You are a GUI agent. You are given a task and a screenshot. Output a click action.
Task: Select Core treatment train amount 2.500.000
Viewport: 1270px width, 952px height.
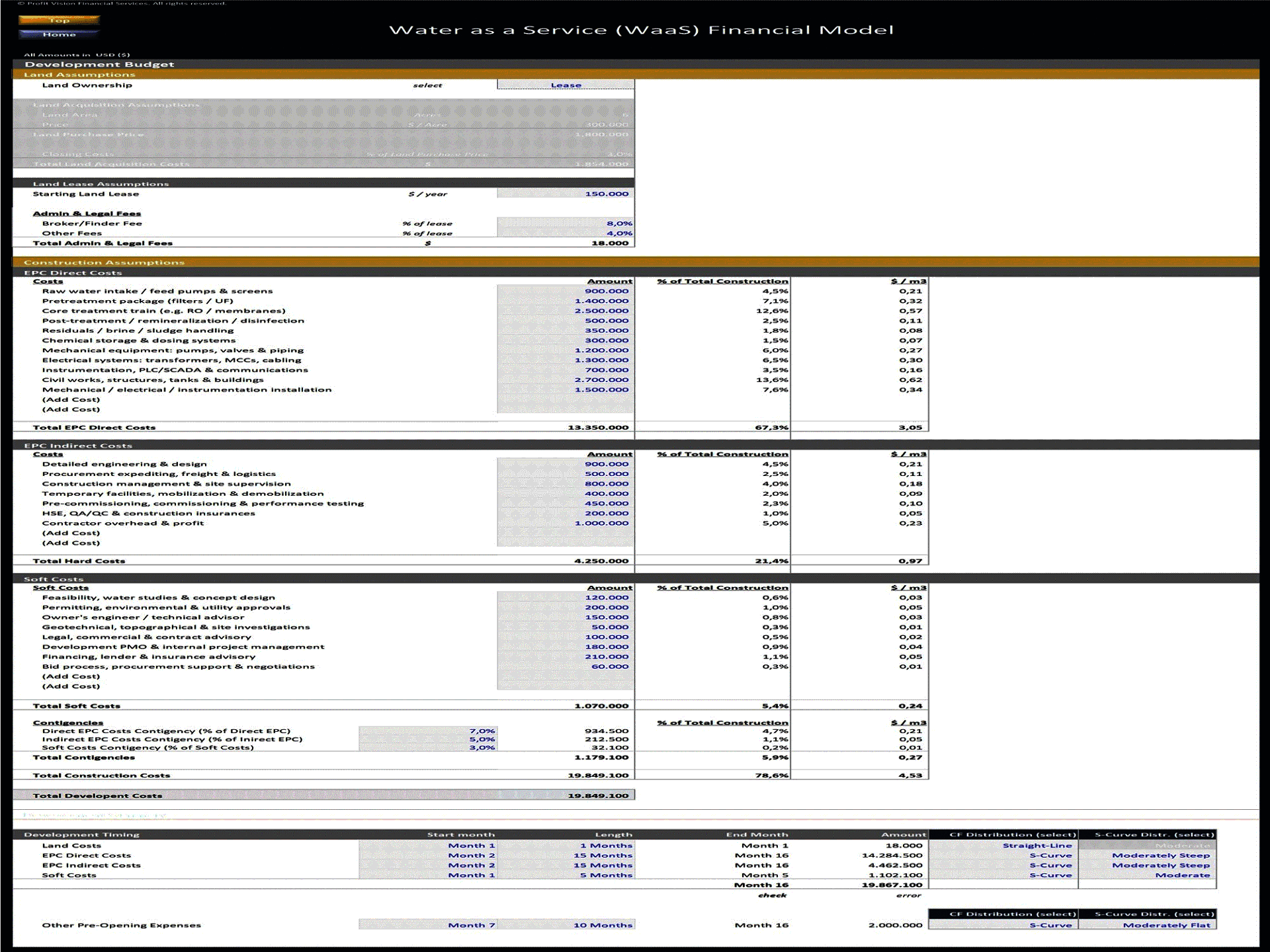pos(566,311)
